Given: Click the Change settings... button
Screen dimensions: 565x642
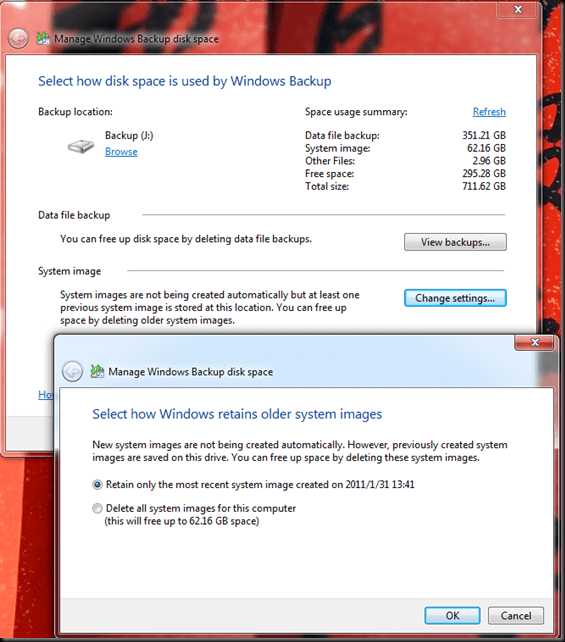Looking at the screenshot, I should 455,298.
